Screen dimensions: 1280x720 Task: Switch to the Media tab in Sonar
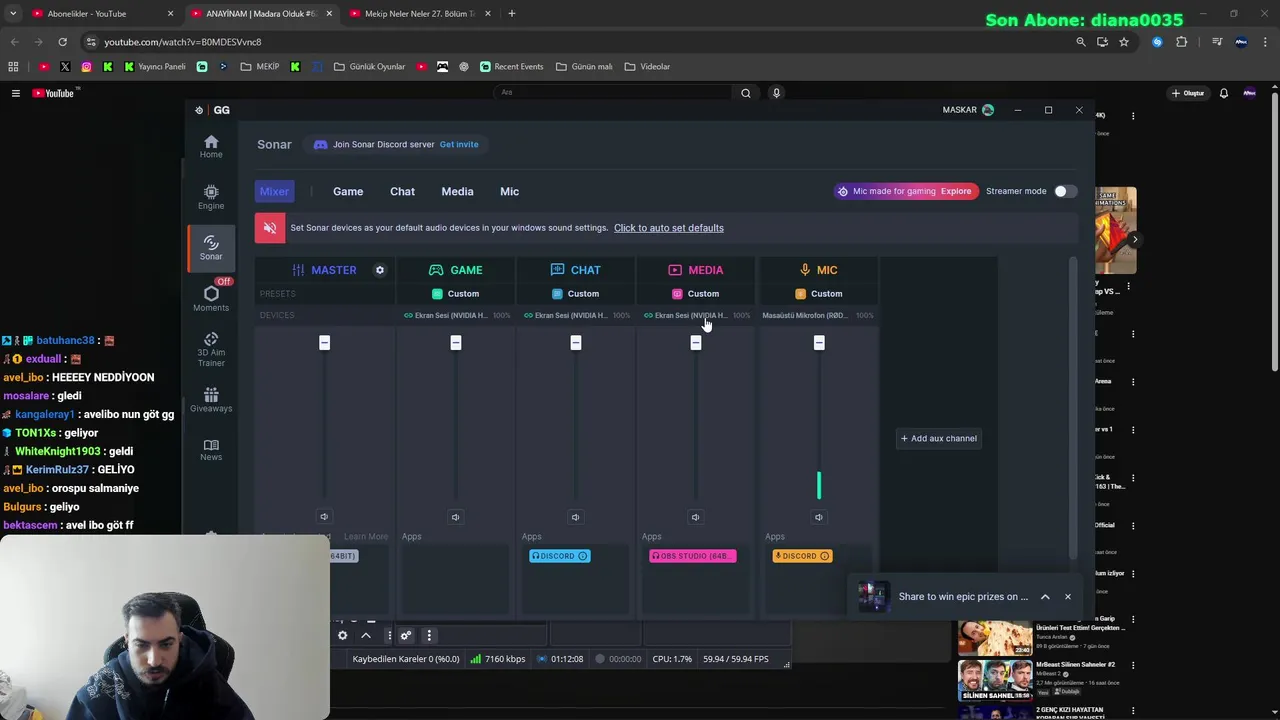click(457, 191)
